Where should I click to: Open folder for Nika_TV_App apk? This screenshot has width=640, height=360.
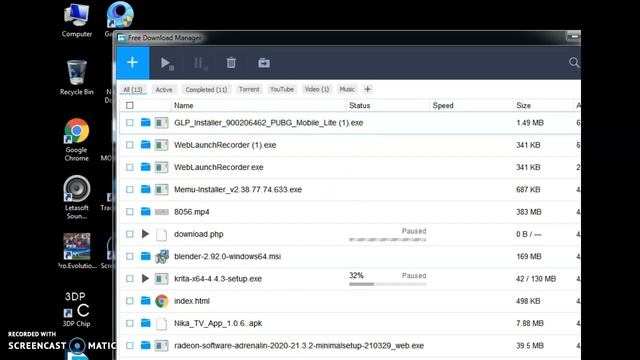pos(145,323)
